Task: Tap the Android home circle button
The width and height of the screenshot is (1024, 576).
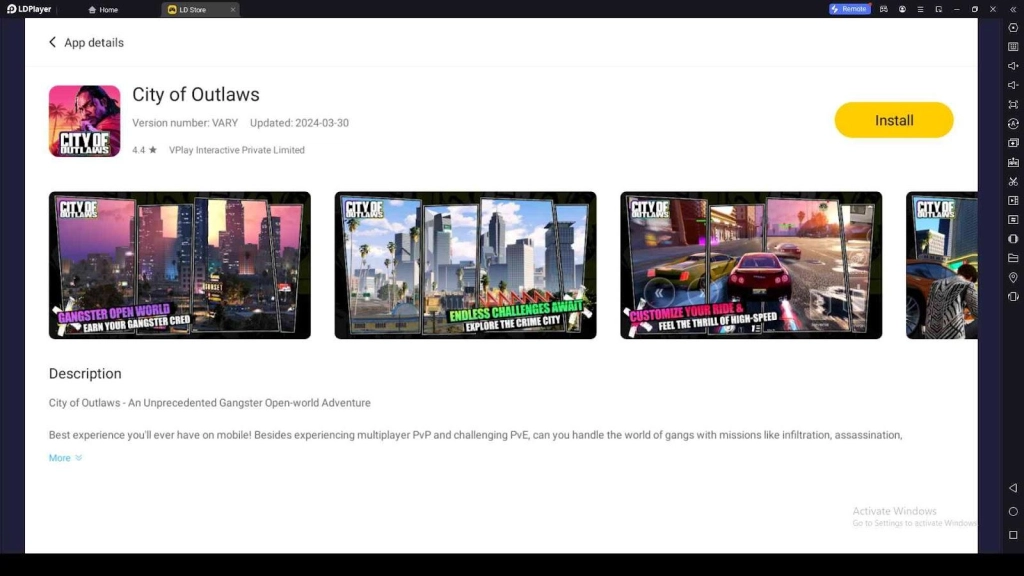Action: [x=1013, y=511]
